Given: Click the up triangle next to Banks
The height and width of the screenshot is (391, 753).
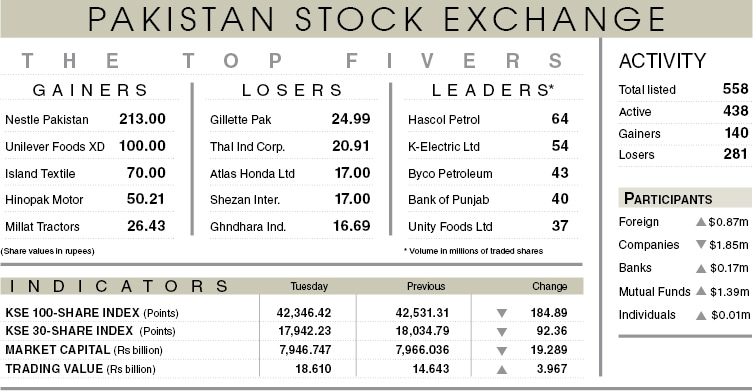Looking at the screenshot, I should pos(701,269).
